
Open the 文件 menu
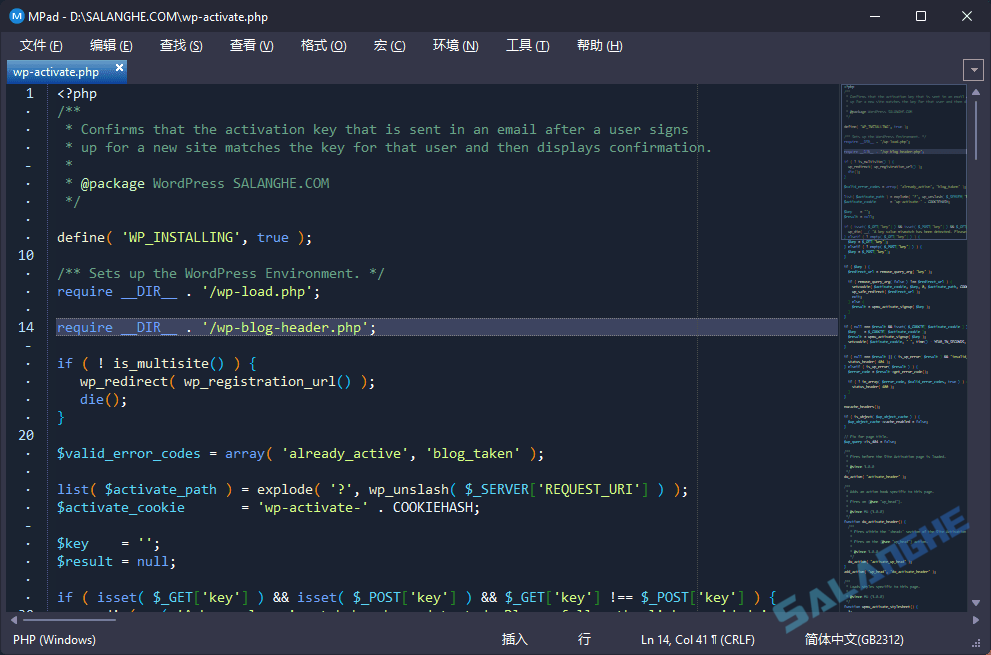coord(40,45)
